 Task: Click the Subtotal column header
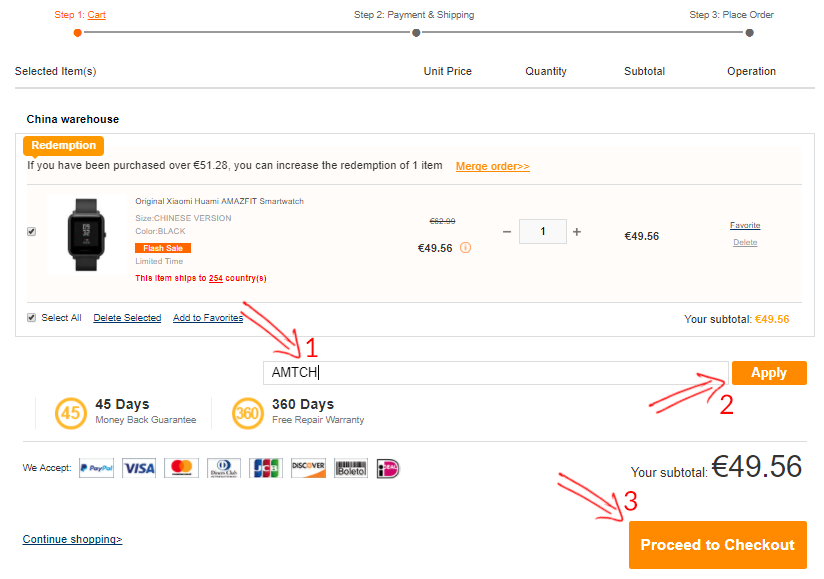(644, 71)
